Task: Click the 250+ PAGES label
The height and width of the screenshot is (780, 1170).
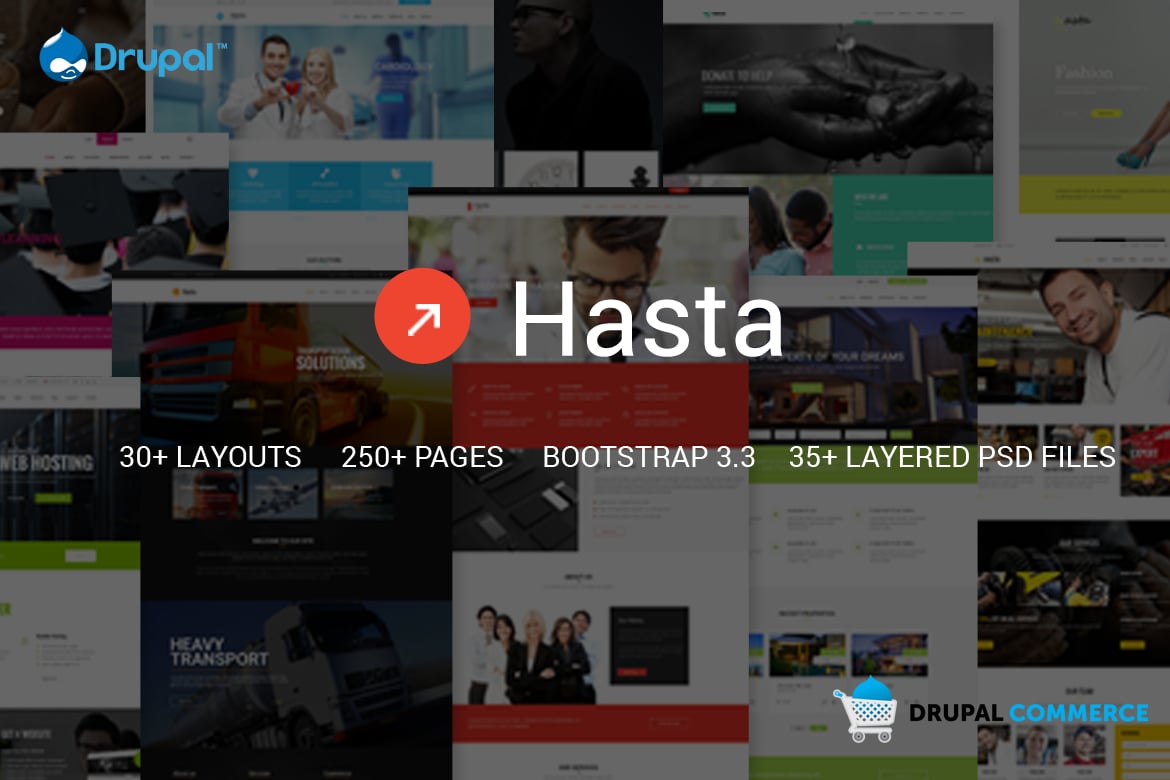Action: 421,457
